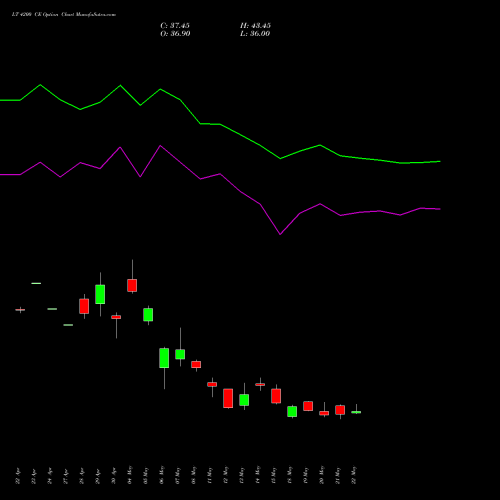Click the green candle for 07 May
This screenshot has width=500, height=500.
pos(180,354)
